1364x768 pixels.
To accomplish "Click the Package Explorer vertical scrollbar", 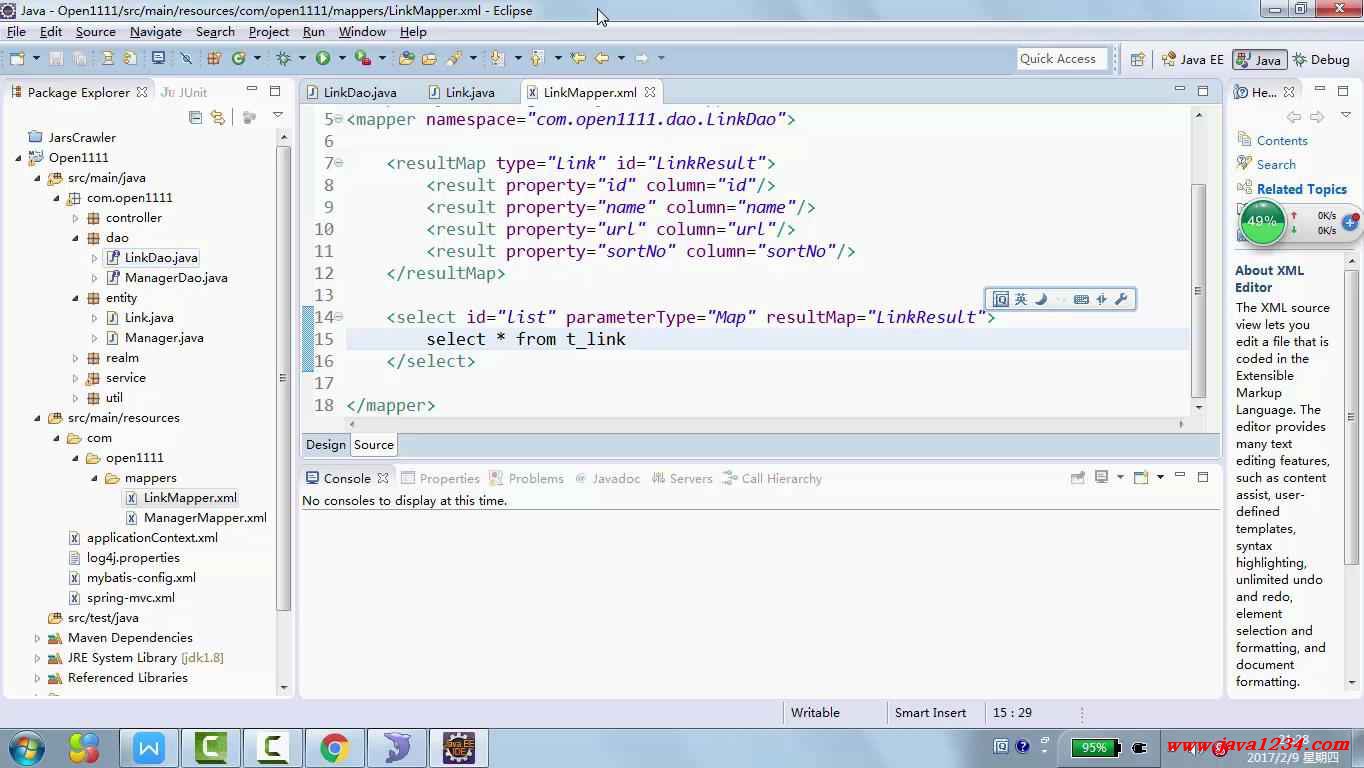I will pos(283,380).
